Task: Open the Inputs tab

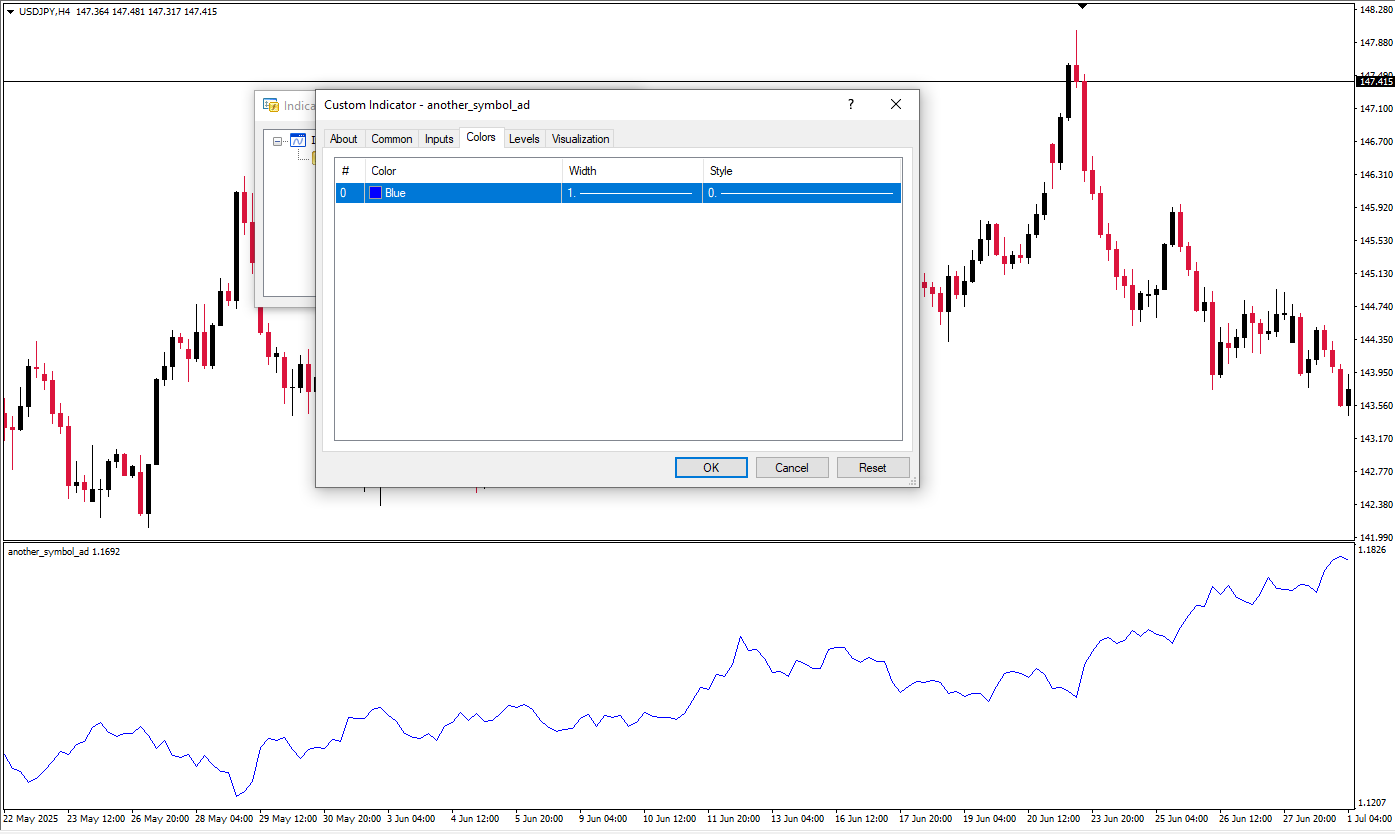Action: coord(439,139)
